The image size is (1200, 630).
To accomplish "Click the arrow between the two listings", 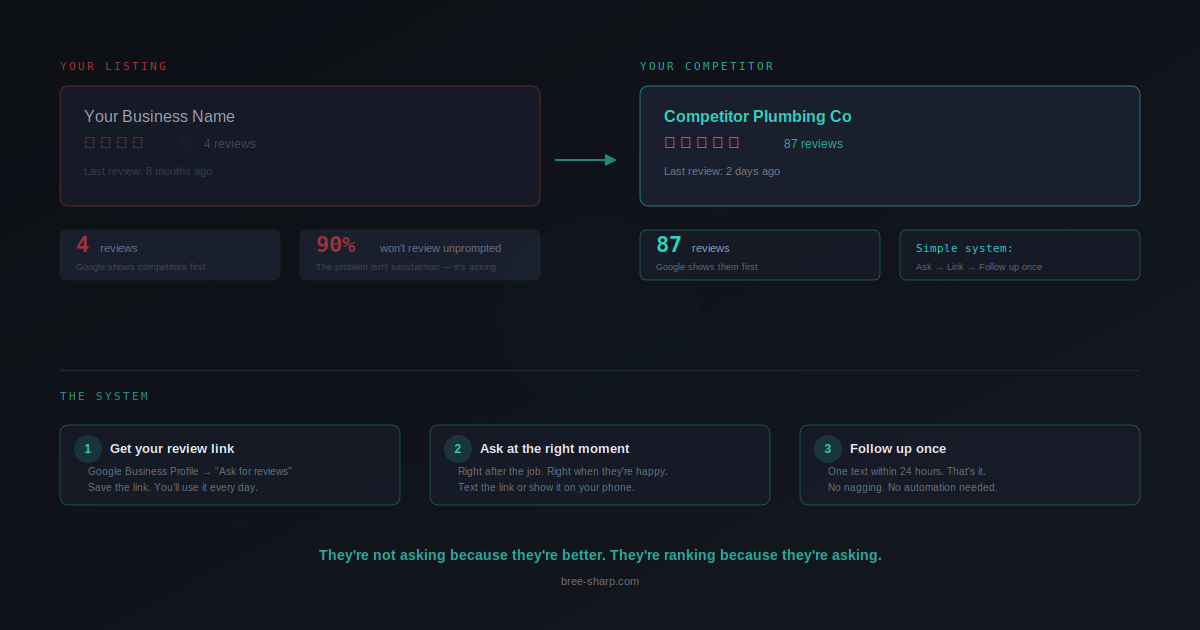I will tap(586, 160).
